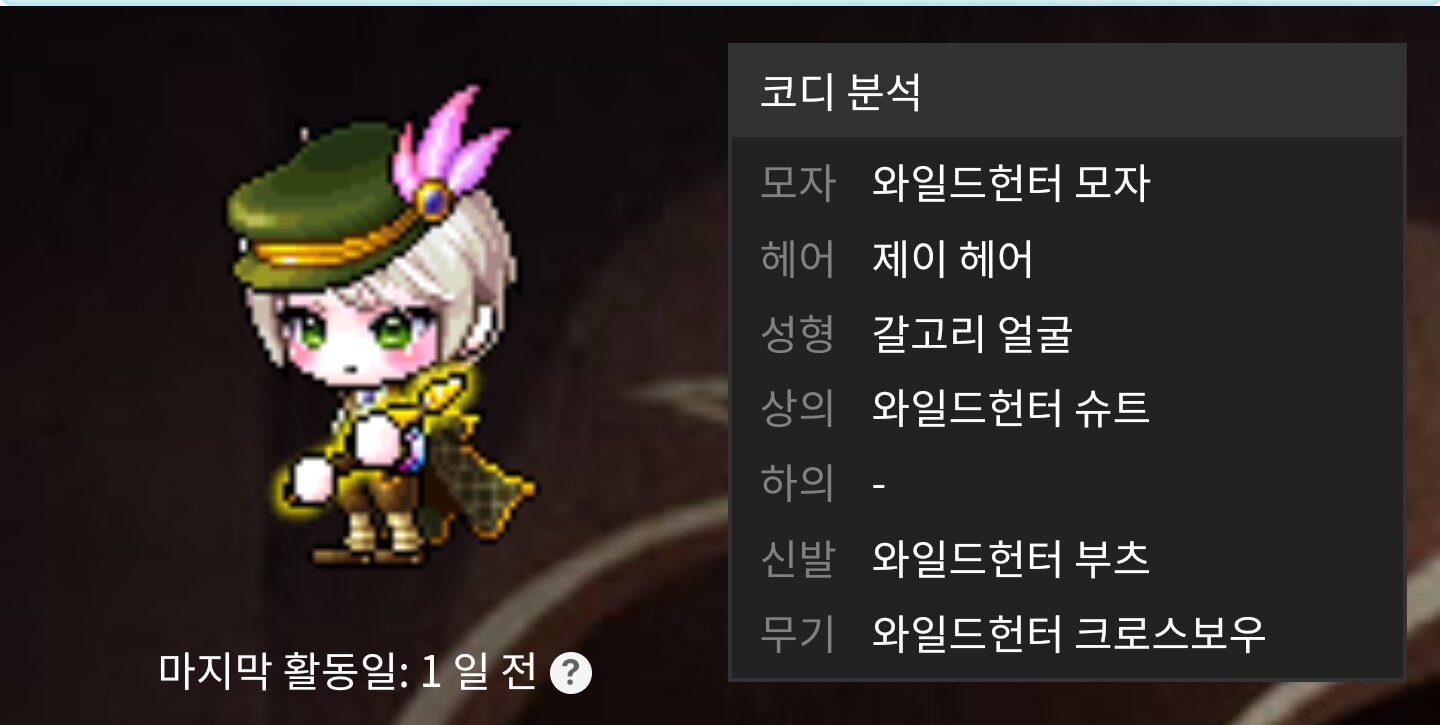
Task: Click the question mark help icon
Action: pos(571,672)
